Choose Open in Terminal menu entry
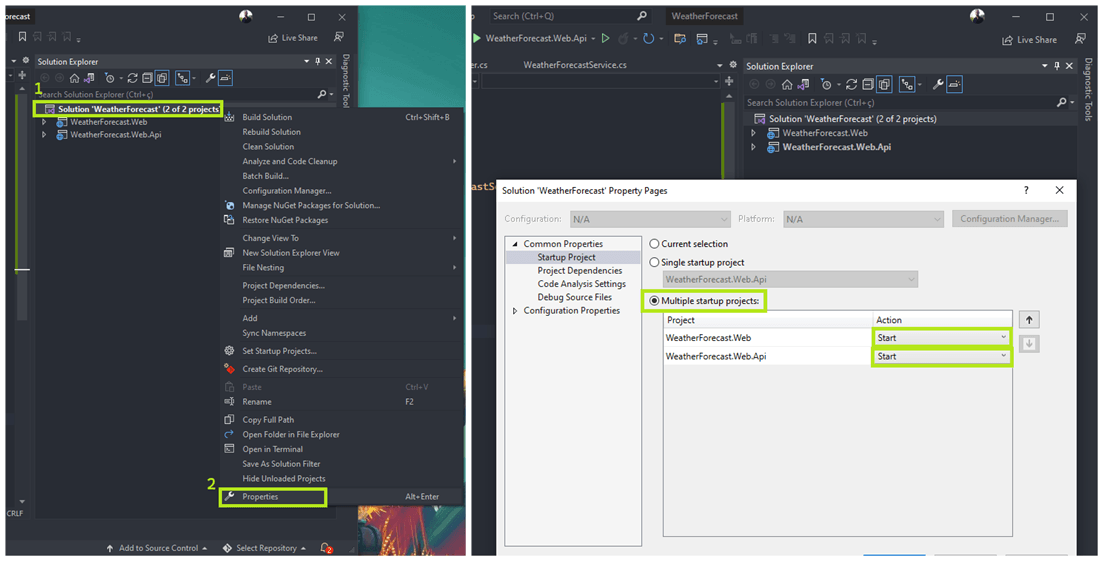Screen dimensions: 1103x561 [x=342, y=449]
